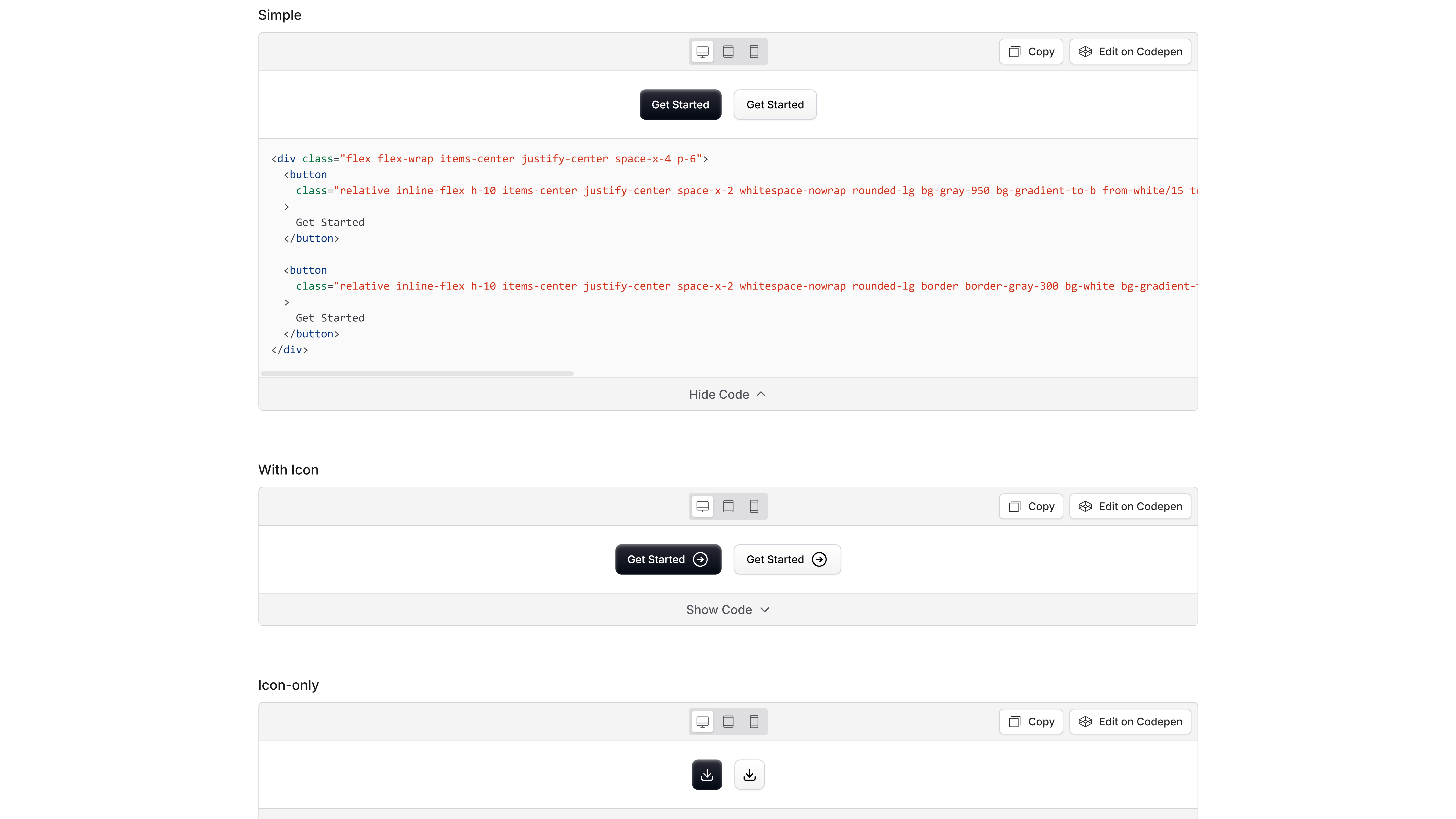This screenshot has height=819, width=1456.
Task: Click horizontal scrollbar under the code block
Action: tap(417, 374)
